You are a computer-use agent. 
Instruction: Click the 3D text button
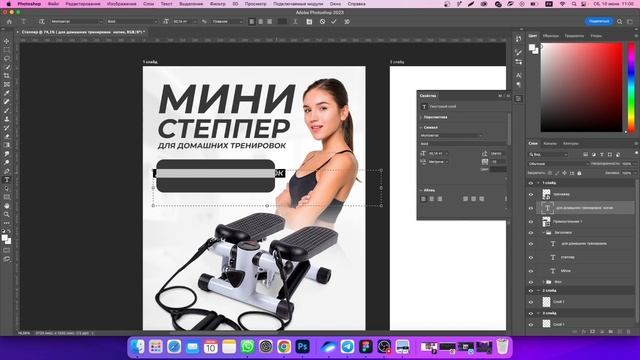pos(347,22)
